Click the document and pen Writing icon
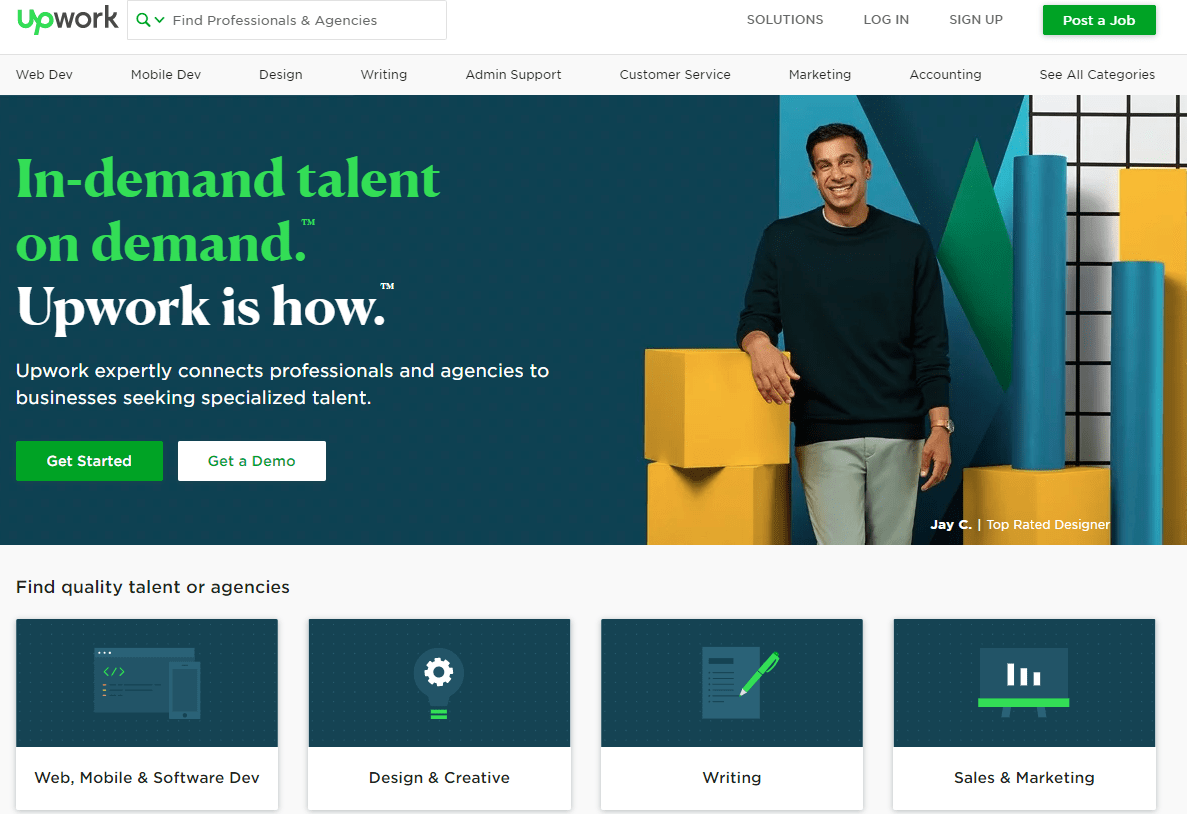1187x814 pixels. [x=740, y=684]
